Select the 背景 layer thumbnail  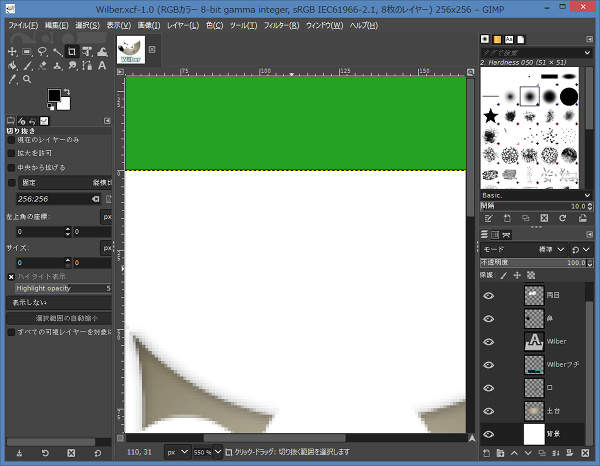535,433
